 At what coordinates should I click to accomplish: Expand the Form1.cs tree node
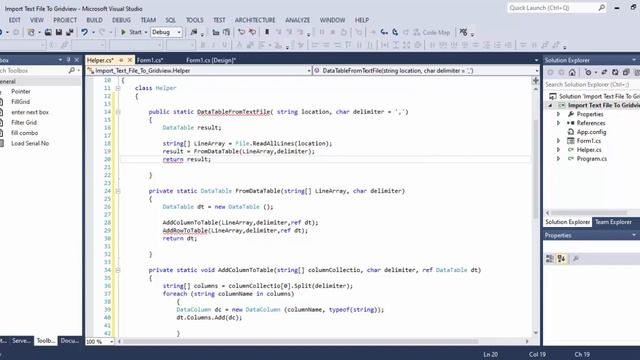[x=558, y=141]
